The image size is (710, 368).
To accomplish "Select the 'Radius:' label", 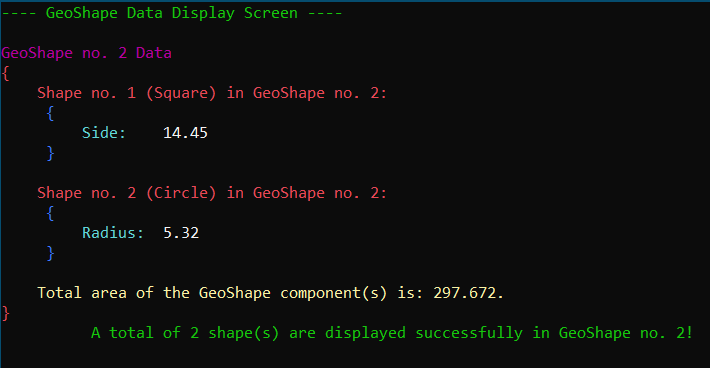I will click(x=113, y=233).
